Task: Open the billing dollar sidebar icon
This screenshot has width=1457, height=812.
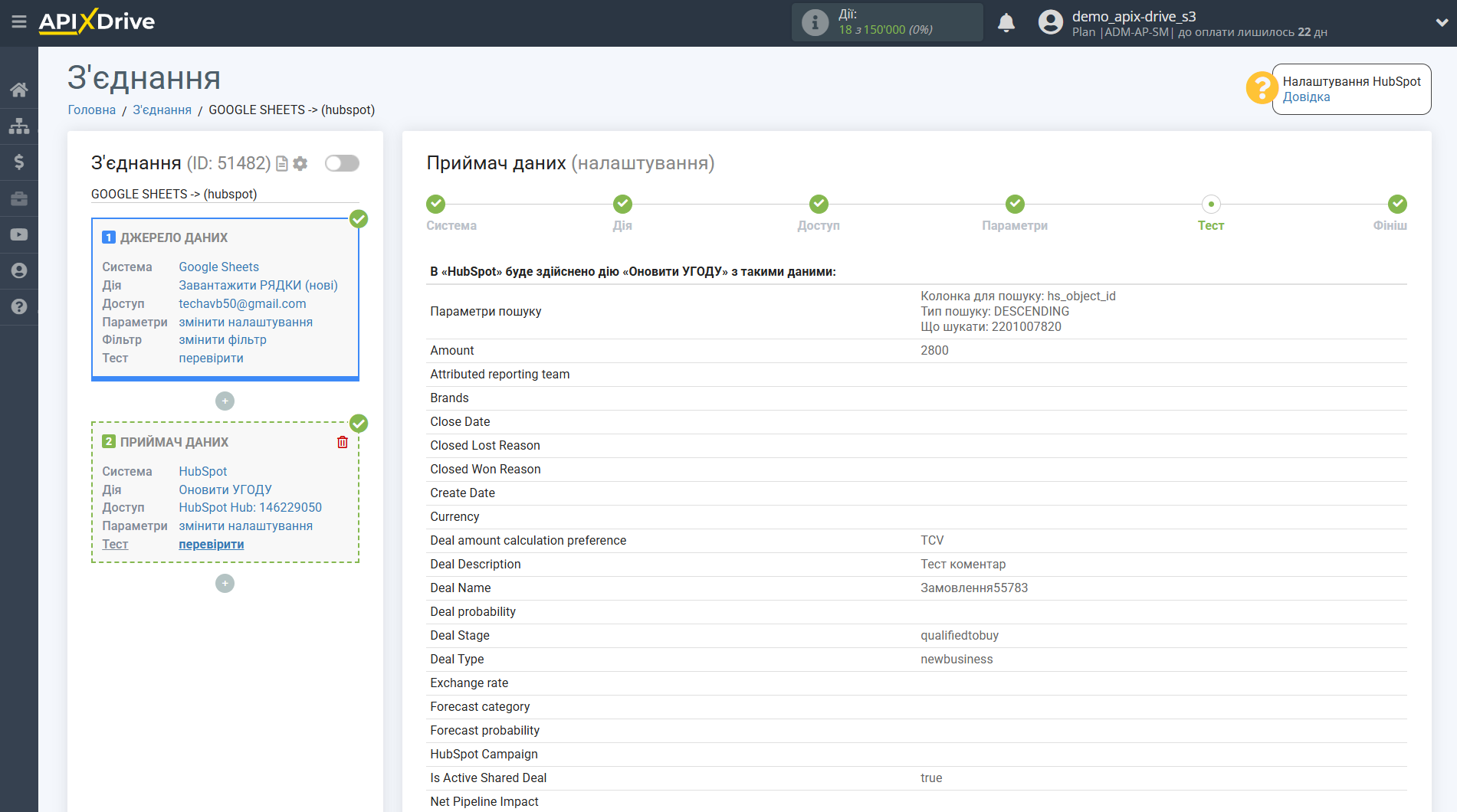Action: [19, 162]
